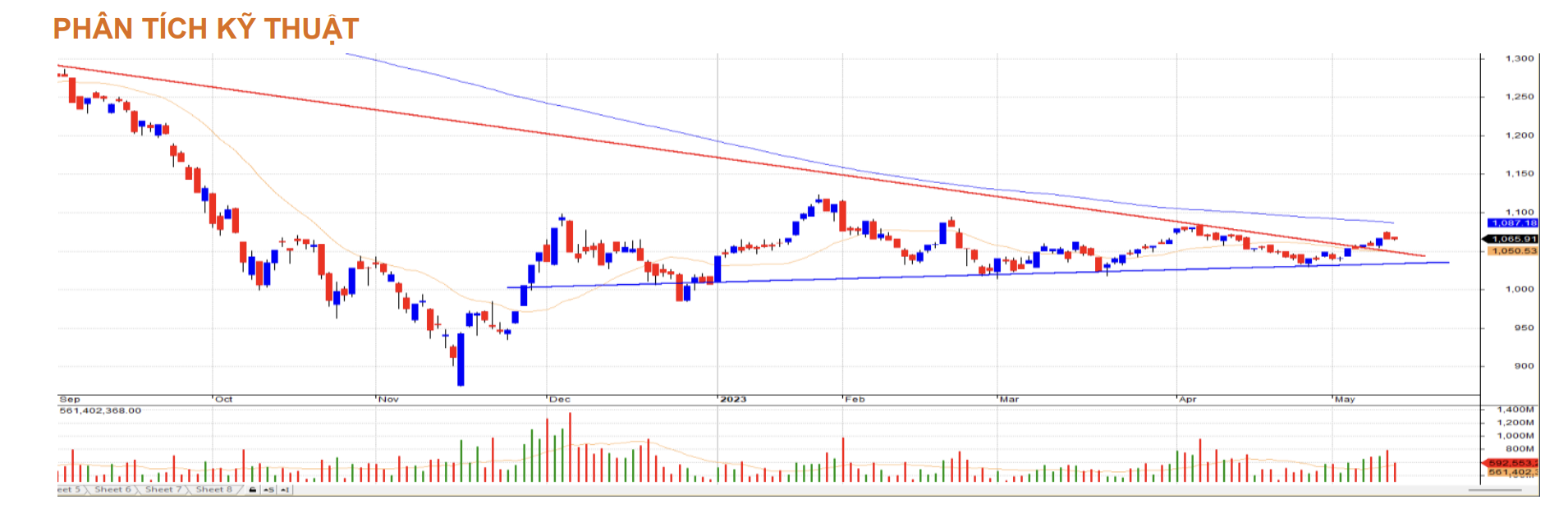Screen dimensions: 1568x509
Task: Click the PHÂN TÍCH KỸ THUẬT heading
Action: [x=206, y=29]
